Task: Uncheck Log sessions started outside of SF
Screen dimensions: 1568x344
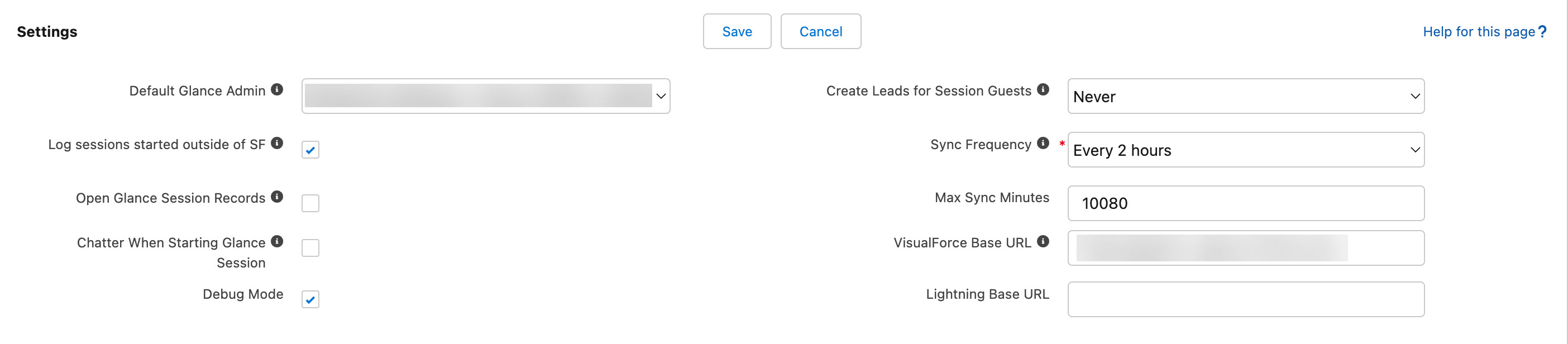Action: 310,150
